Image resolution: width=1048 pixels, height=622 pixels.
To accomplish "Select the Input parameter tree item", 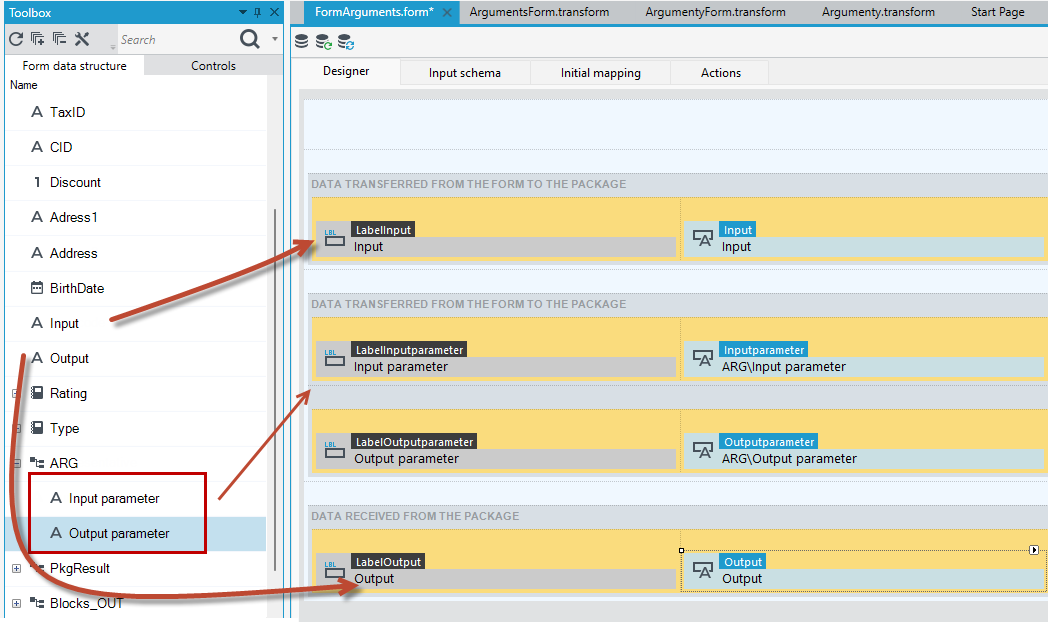I will tap(114, 498).
